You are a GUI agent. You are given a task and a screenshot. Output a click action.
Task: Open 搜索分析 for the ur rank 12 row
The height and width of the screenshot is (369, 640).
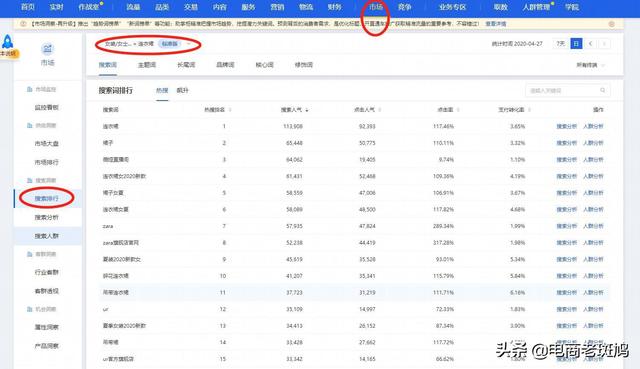tap(567, 309)
